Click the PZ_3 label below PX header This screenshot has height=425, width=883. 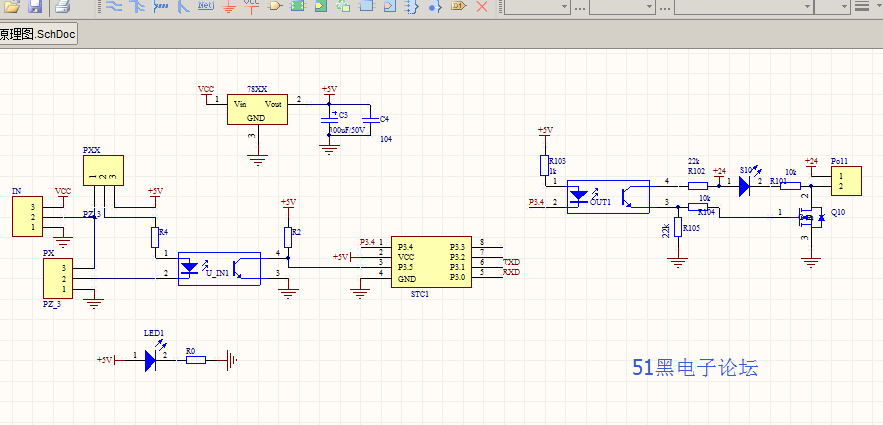pos(52,304)
